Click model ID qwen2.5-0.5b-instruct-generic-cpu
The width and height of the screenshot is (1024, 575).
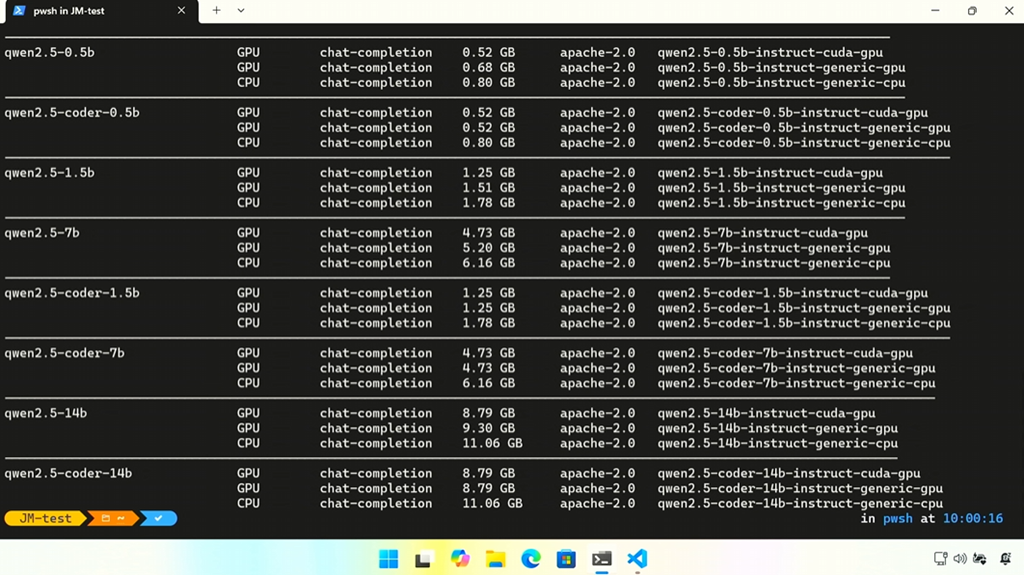tap(781, 82)
